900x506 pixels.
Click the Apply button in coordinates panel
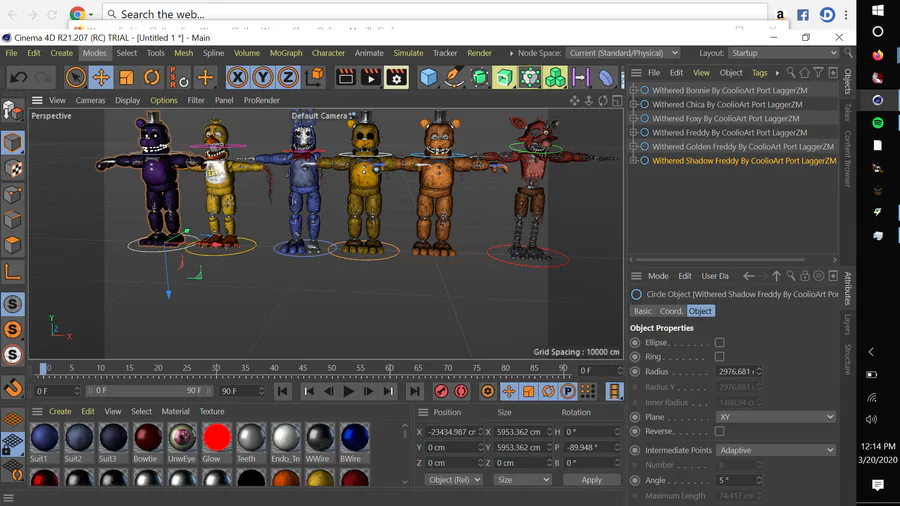[x=591, y=480]
